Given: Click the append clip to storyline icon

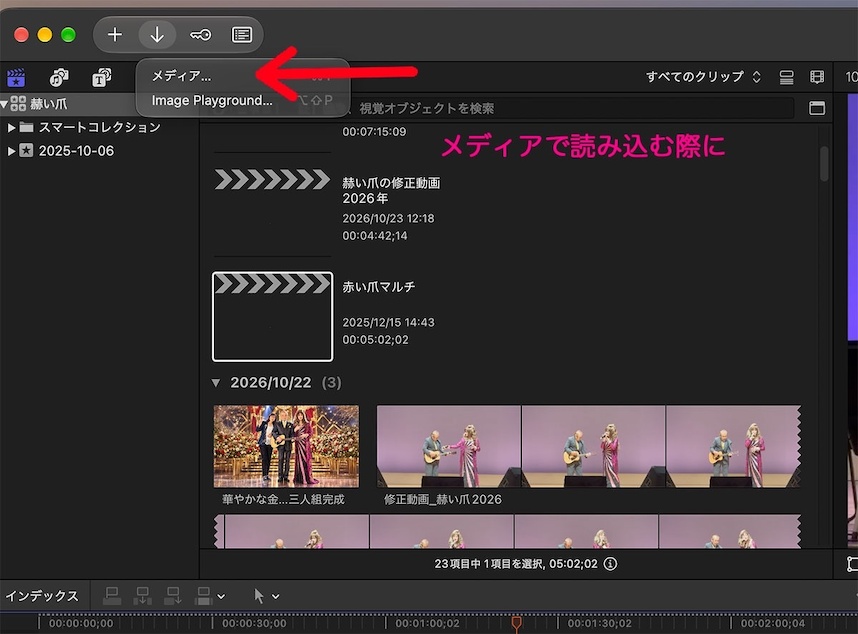Looking at the screenshot, I should 173,596.
